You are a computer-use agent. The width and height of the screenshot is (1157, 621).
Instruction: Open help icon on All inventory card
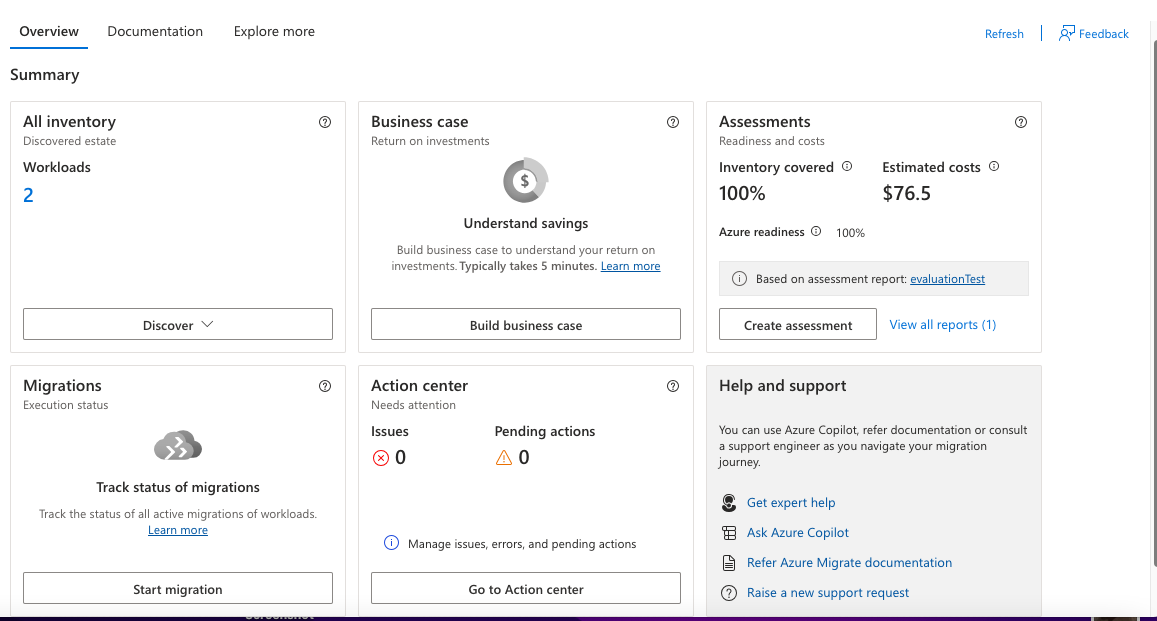[x=325, y=122]
